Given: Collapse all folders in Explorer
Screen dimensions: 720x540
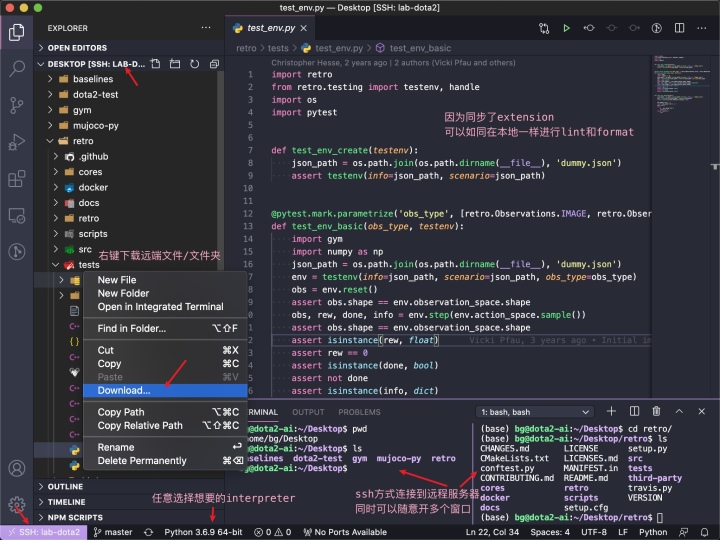Looking at the screenshot, I should point(214,64).
